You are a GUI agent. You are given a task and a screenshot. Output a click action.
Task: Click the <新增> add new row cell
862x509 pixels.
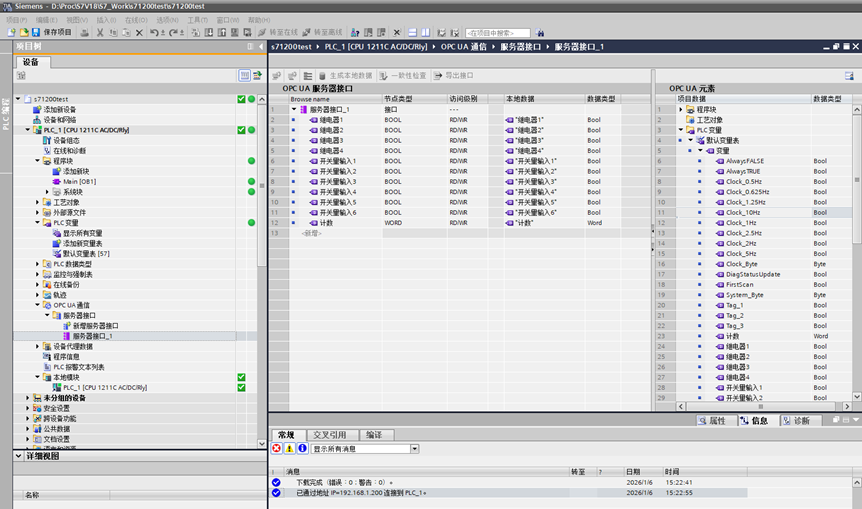[312, 233]
